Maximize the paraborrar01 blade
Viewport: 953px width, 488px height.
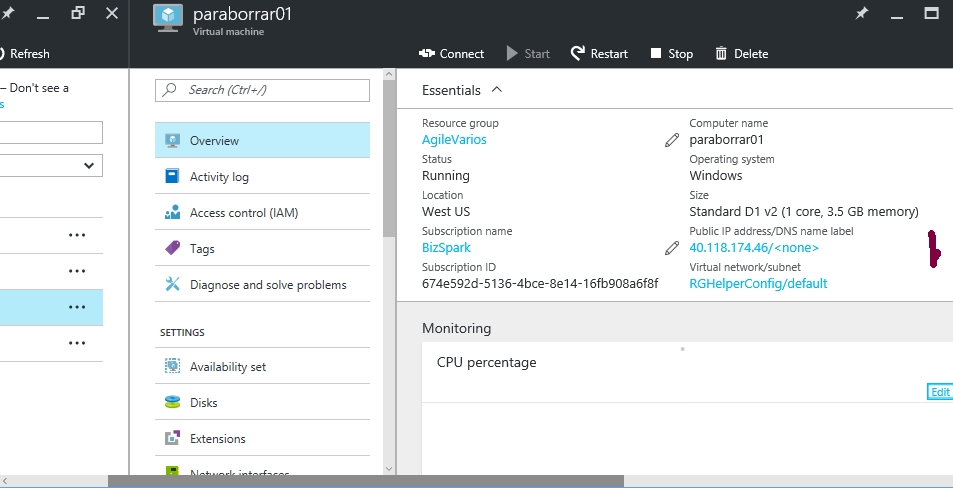tap(932, 13)
